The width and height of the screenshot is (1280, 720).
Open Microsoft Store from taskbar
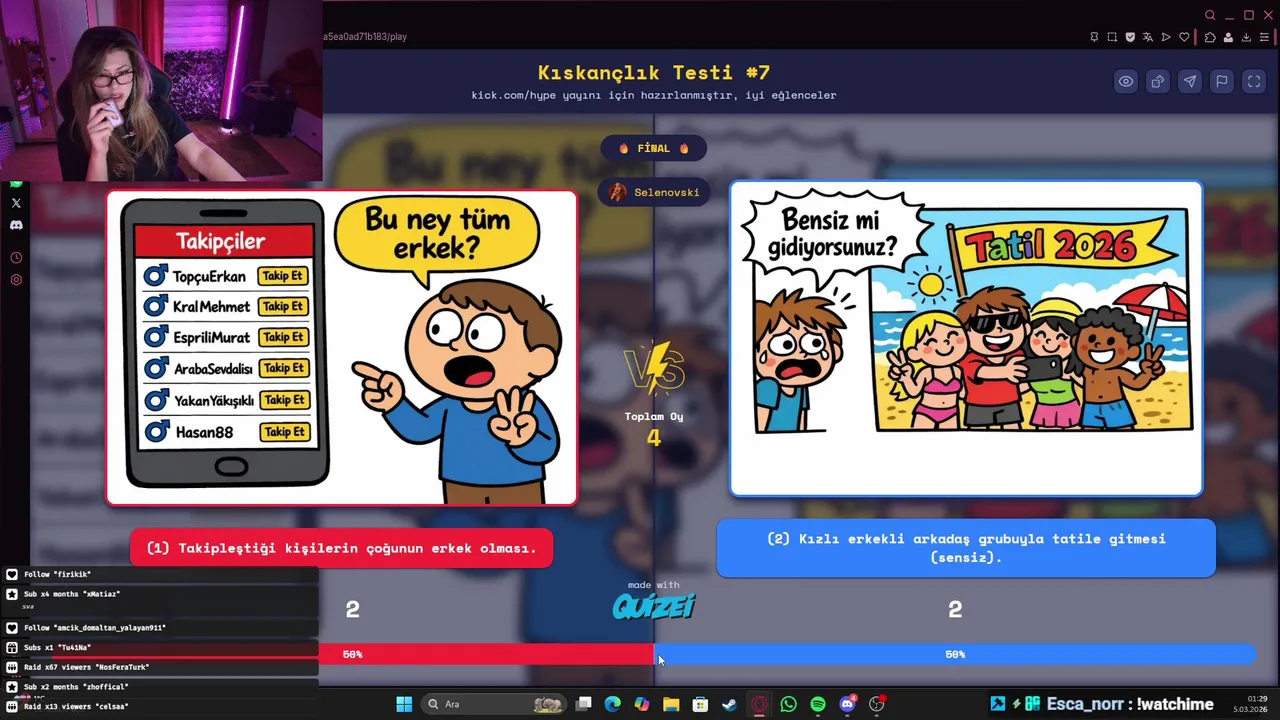coord(700,704)
